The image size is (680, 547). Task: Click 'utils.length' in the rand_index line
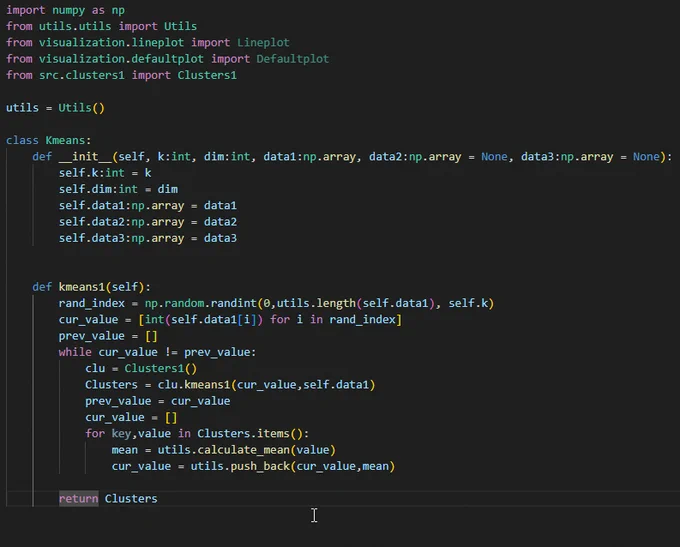pyautogui.click(x=316, y=303)
